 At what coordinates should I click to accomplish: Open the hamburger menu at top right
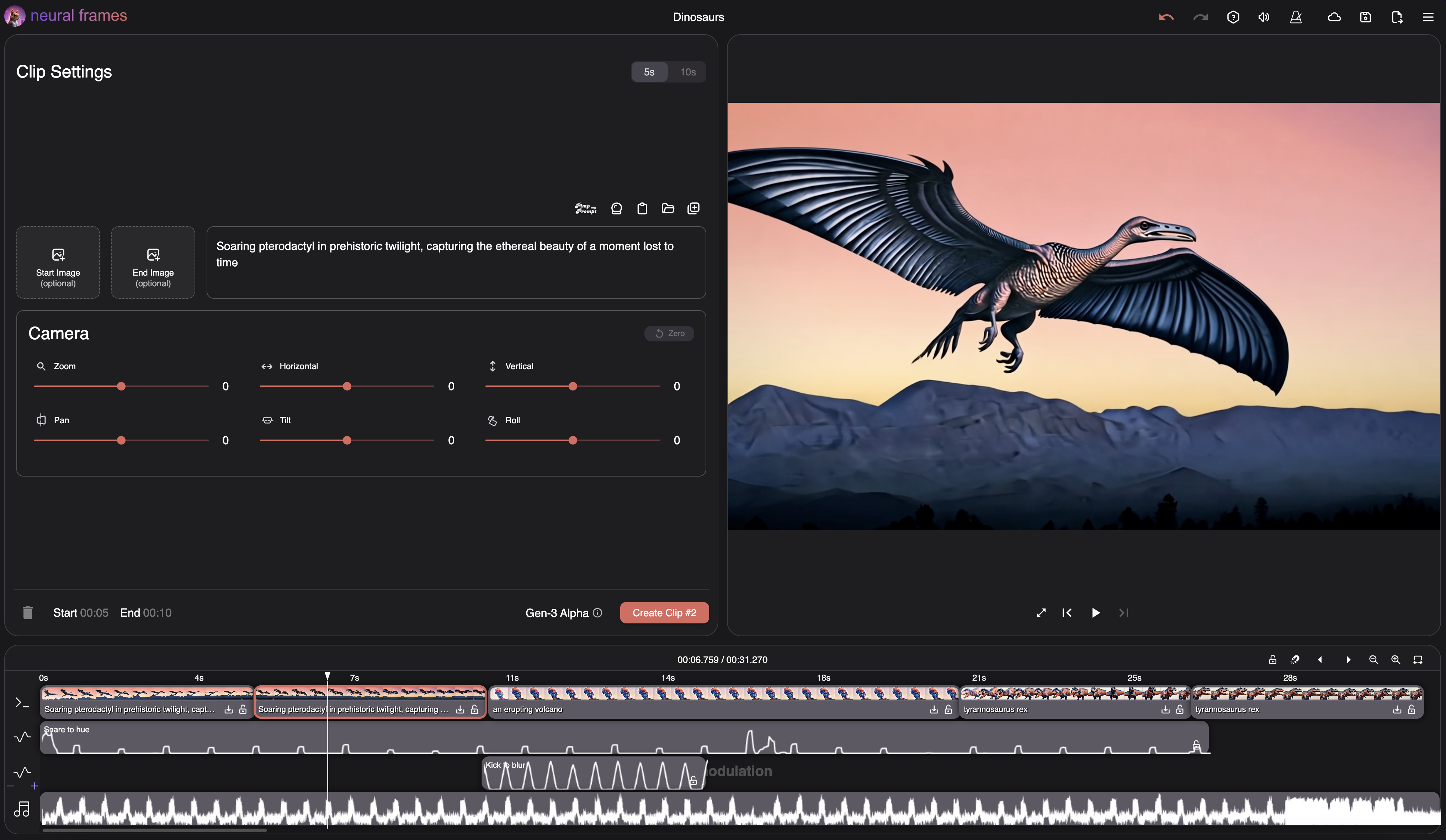pos(1428,17)
